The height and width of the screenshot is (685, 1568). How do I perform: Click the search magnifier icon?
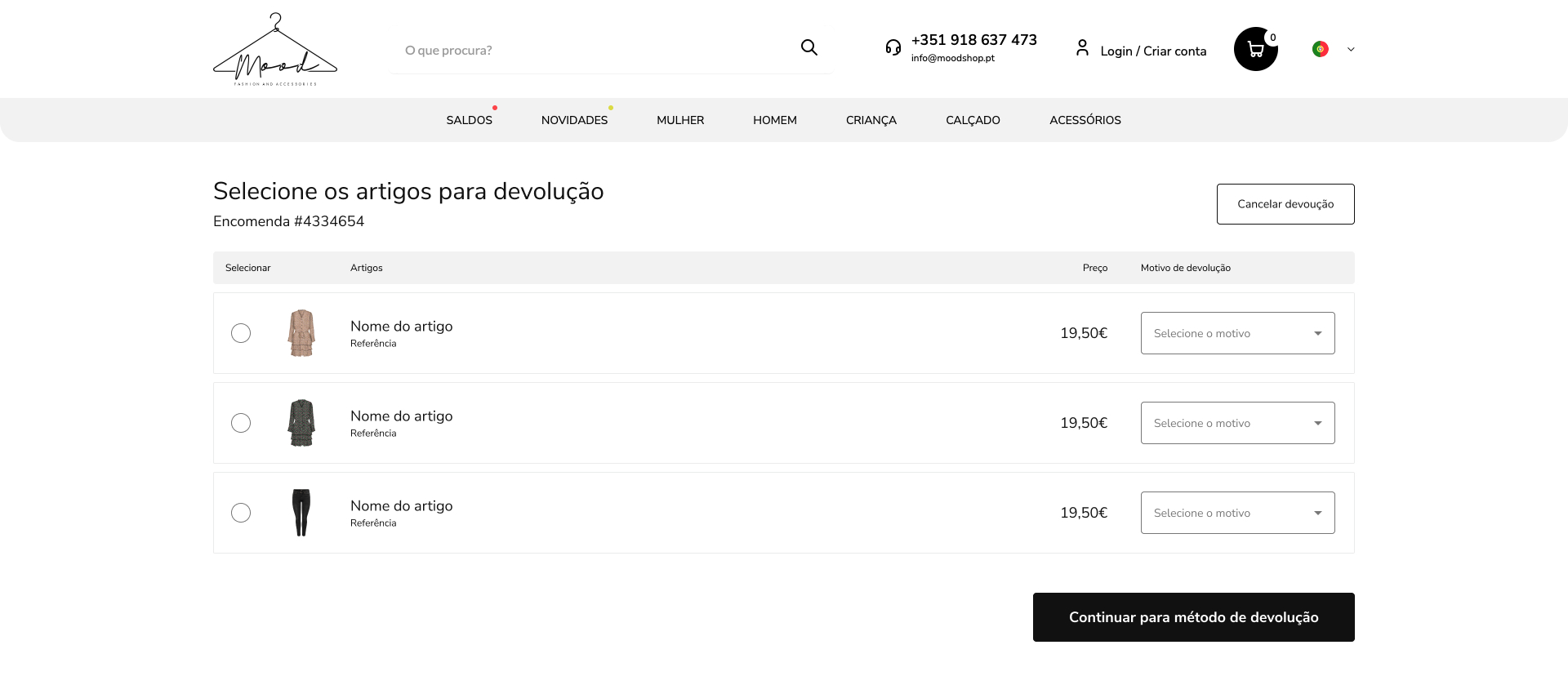point(809,47)
